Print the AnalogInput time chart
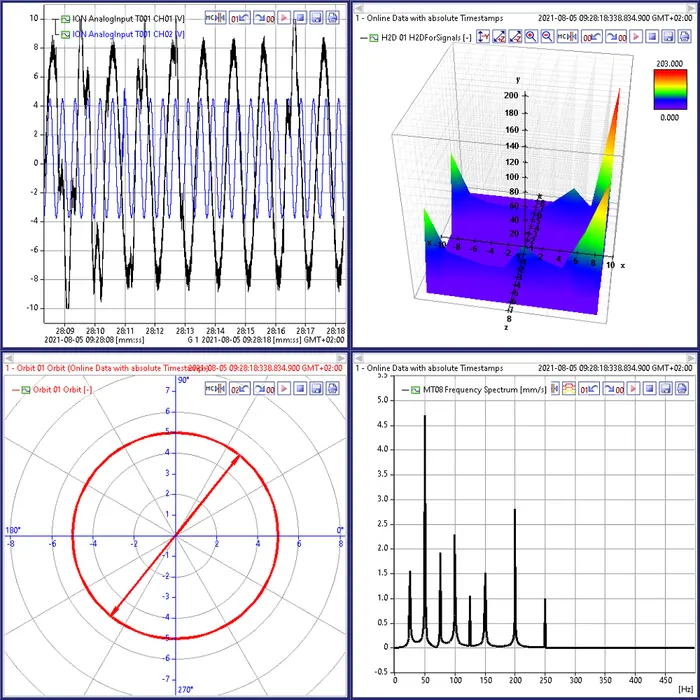 (333, 18)
